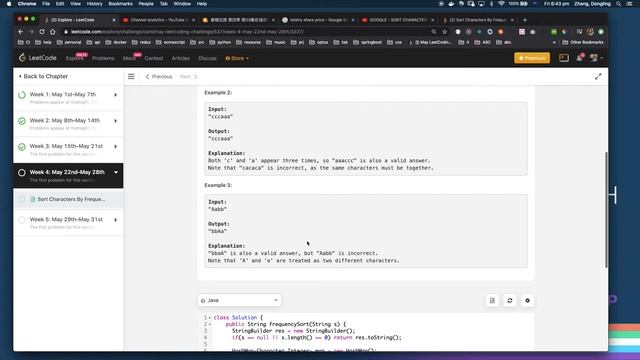Click Week 1 progress circle
Viewport: 640px width, 360px height.
(22, 95)
